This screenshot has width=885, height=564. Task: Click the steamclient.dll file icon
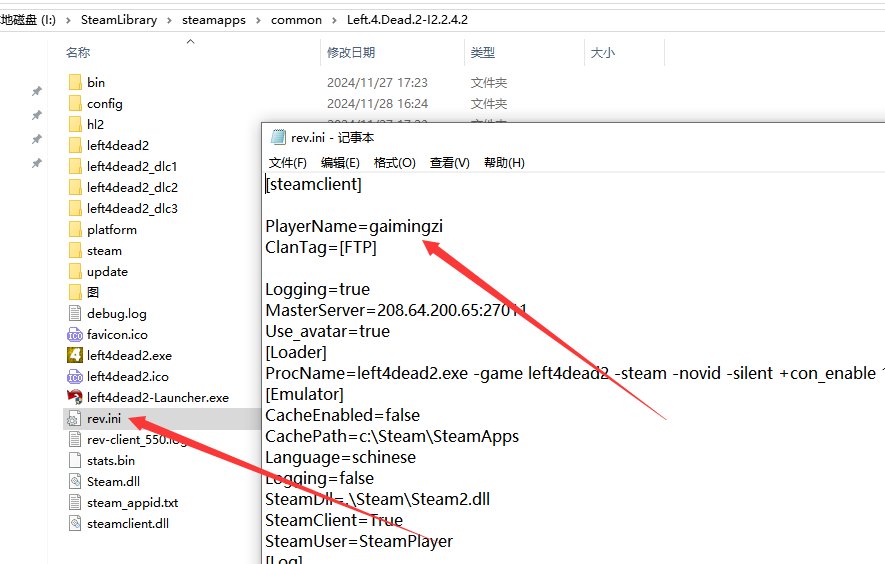(x=74, y=523)
